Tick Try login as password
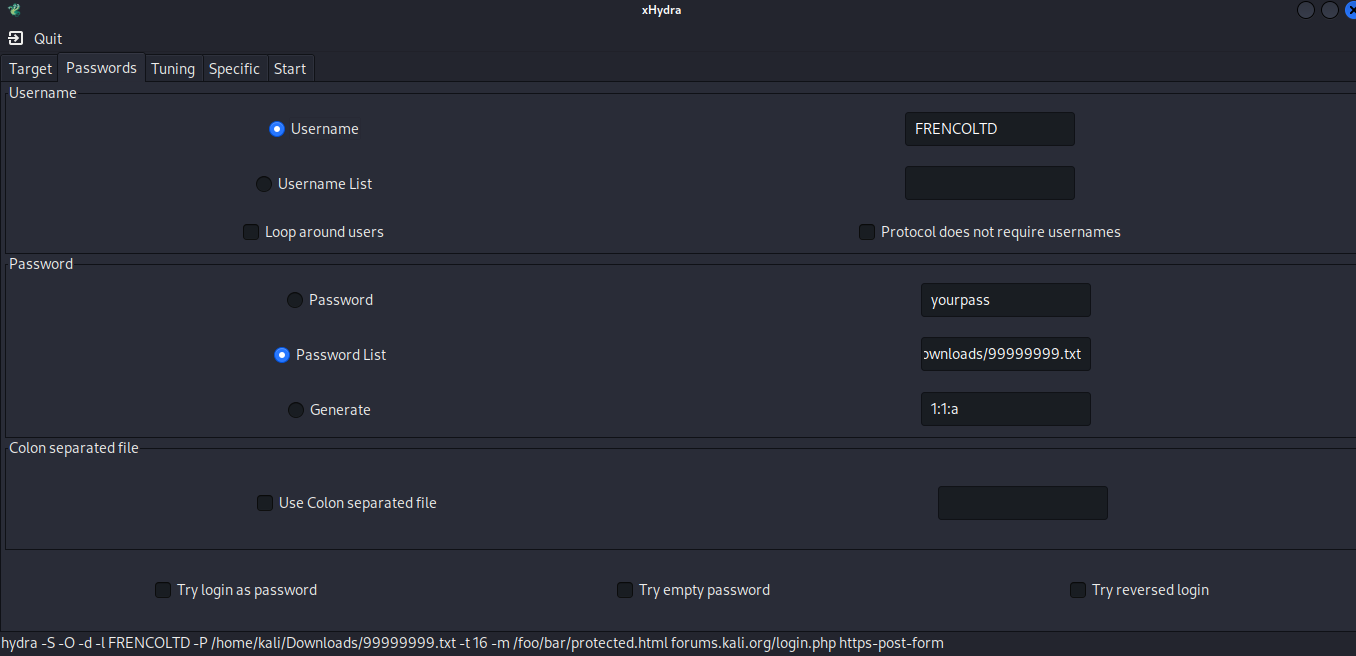The height and width of the screenshot is (656, 1356). 163,590
